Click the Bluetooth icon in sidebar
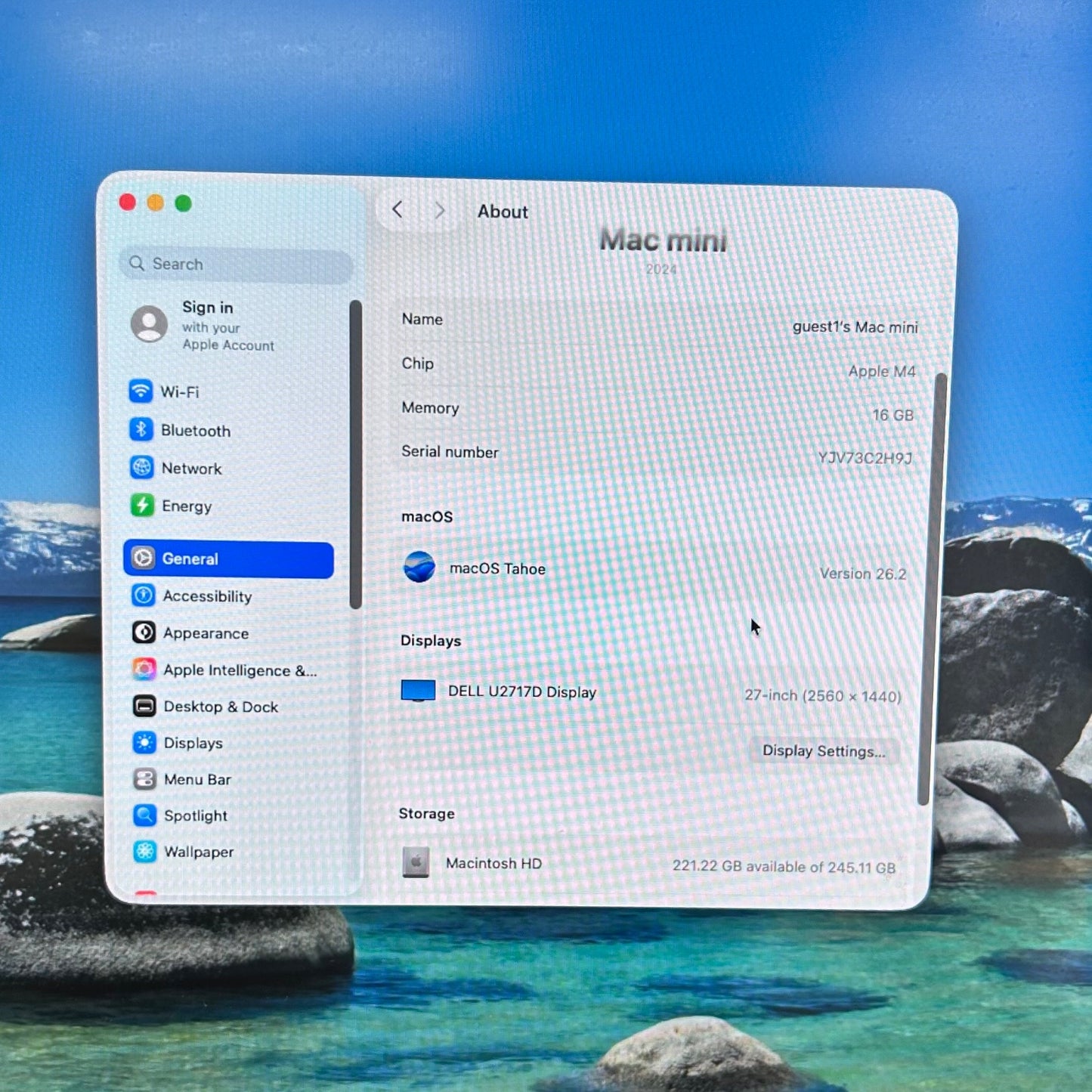 141,429
